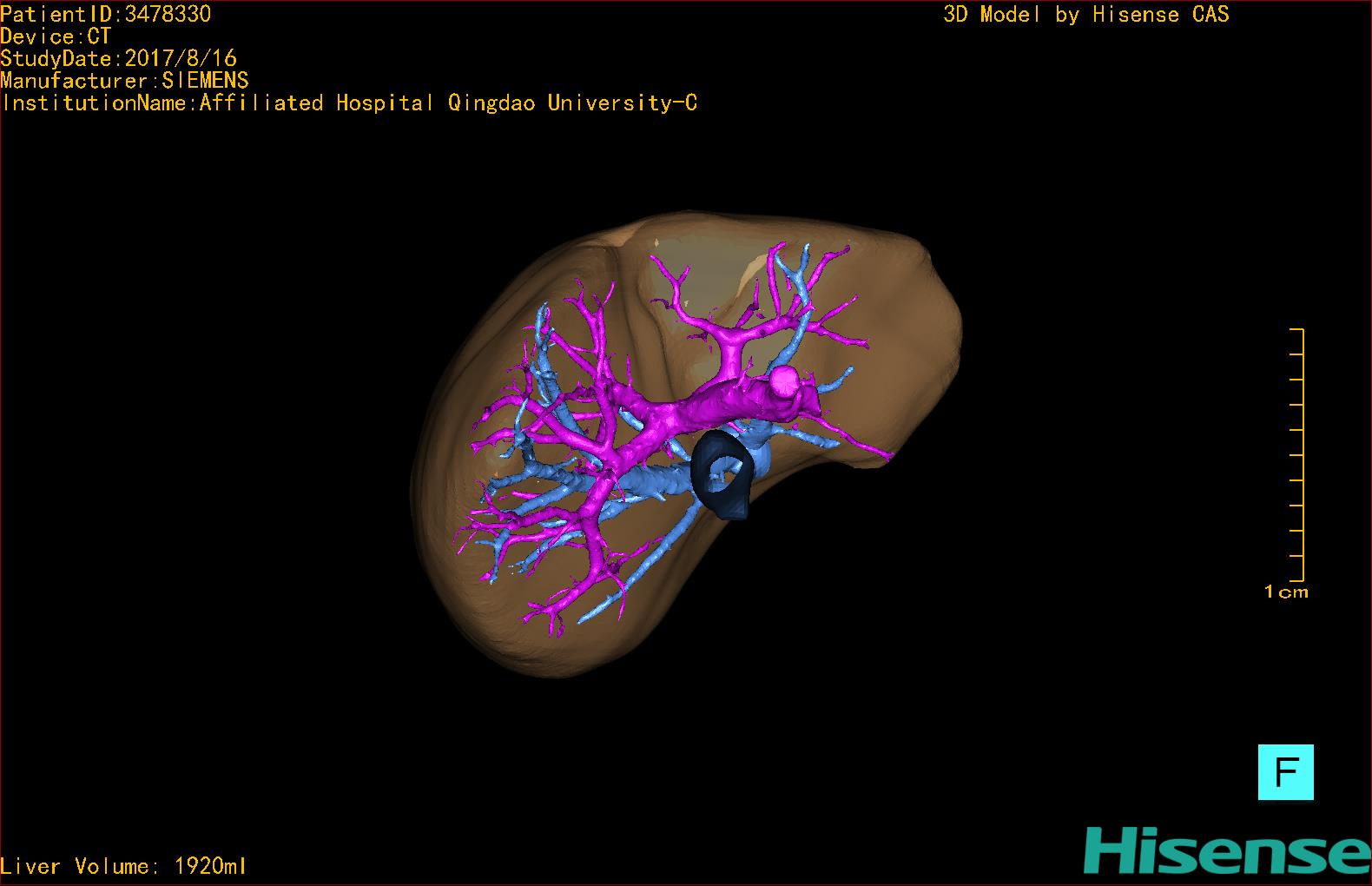Click the Hisense logo
Image resolution: width=1372 pixels, height=886 pixels.
(1226, 851)
